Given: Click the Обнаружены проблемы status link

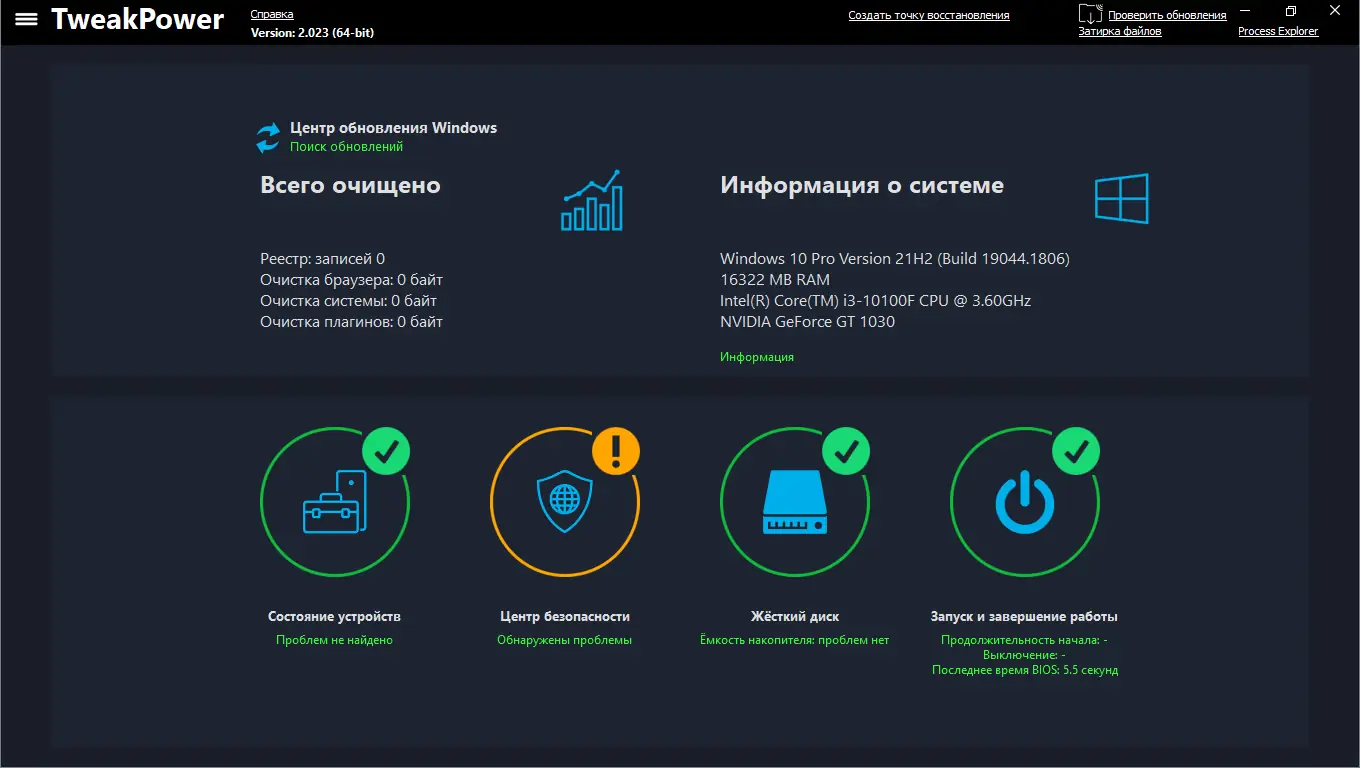Looking at the screenshot, I should (x=565, y=640).
